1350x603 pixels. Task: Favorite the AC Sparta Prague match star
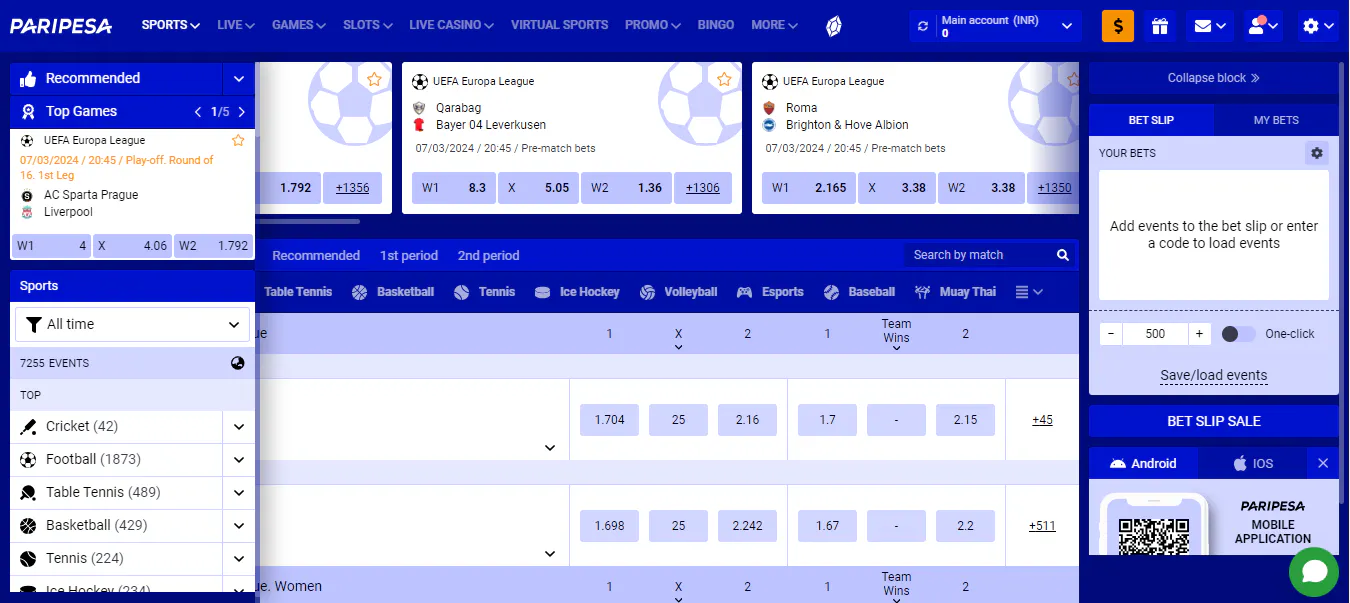click(238, 141)
